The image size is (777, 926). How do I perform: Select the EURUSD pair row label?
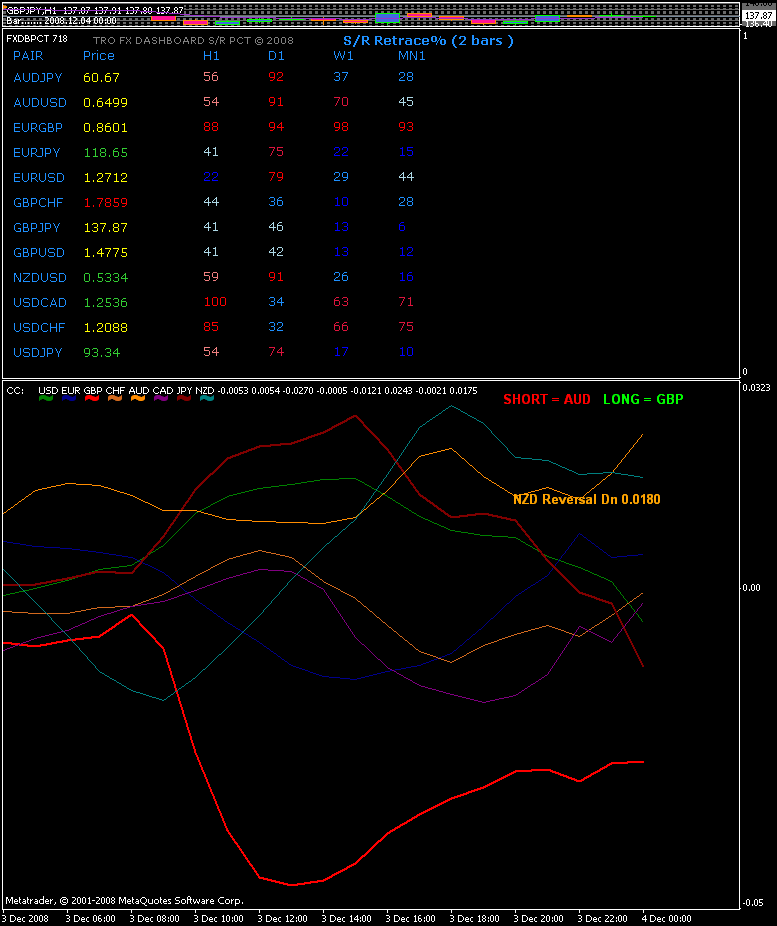tap(38, 177)
